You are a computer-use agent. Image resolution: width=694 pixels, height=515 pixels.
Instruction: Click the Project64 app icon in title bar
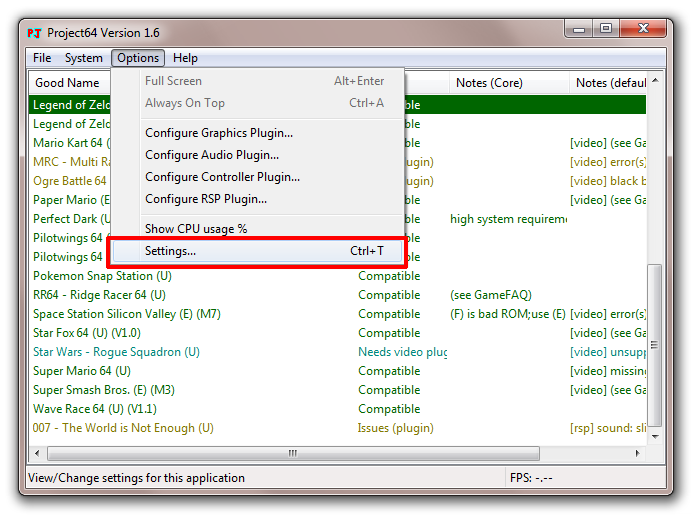pyautogui.click(x=34, y=33)
